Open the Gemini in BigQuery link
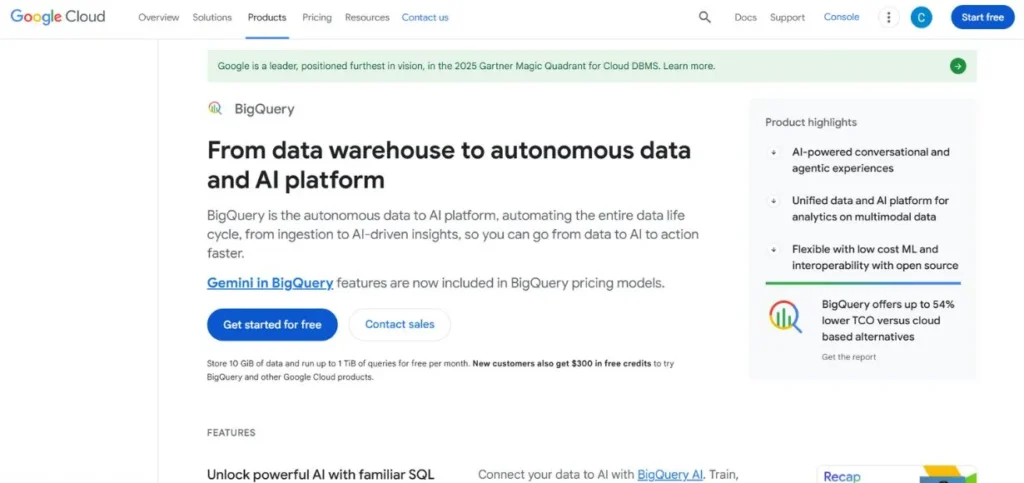Screen dimensions: 1024x483 [270, 283]
